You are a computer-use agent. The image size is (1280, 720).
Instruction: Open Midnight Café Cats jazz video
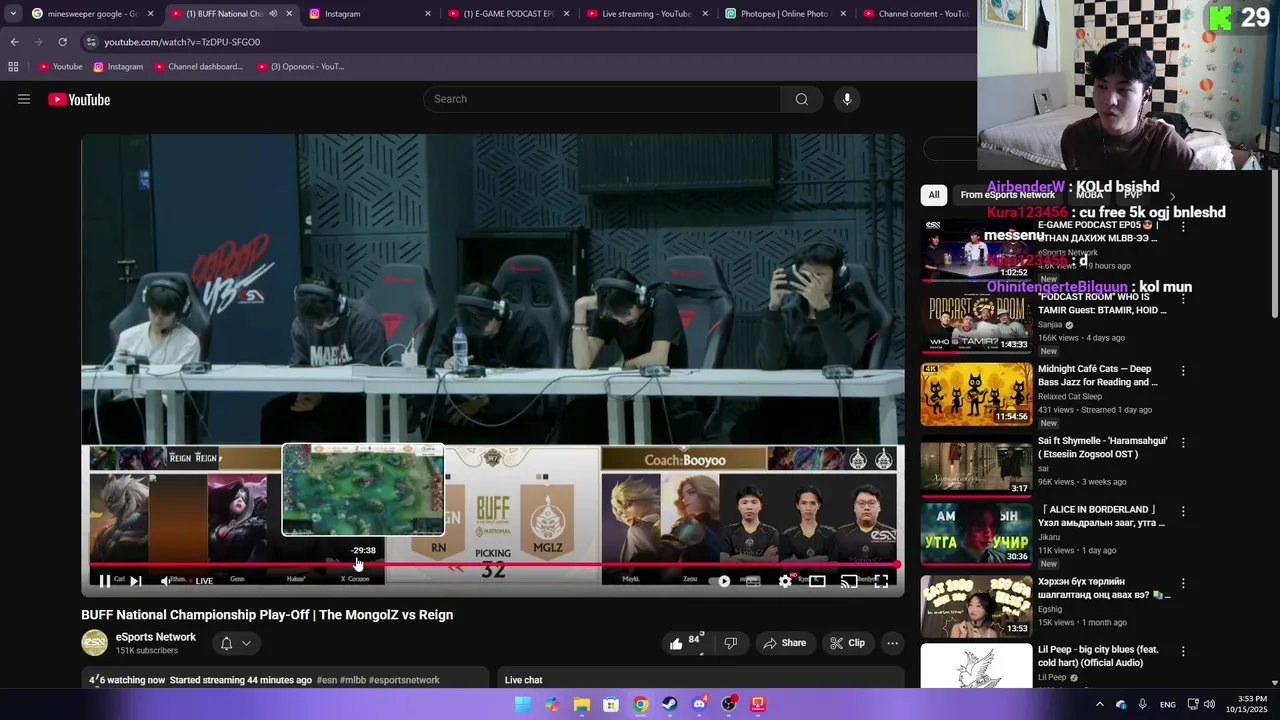click(x=976, y=394)
